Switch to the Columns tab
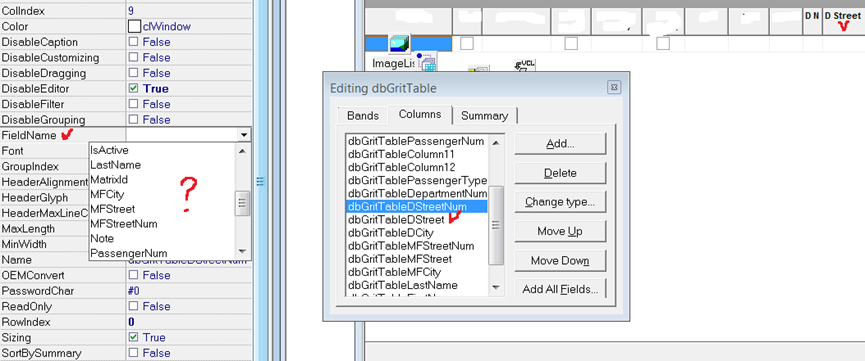The height and width of the screenshot is (361, 865). click(x=420, y=115)
